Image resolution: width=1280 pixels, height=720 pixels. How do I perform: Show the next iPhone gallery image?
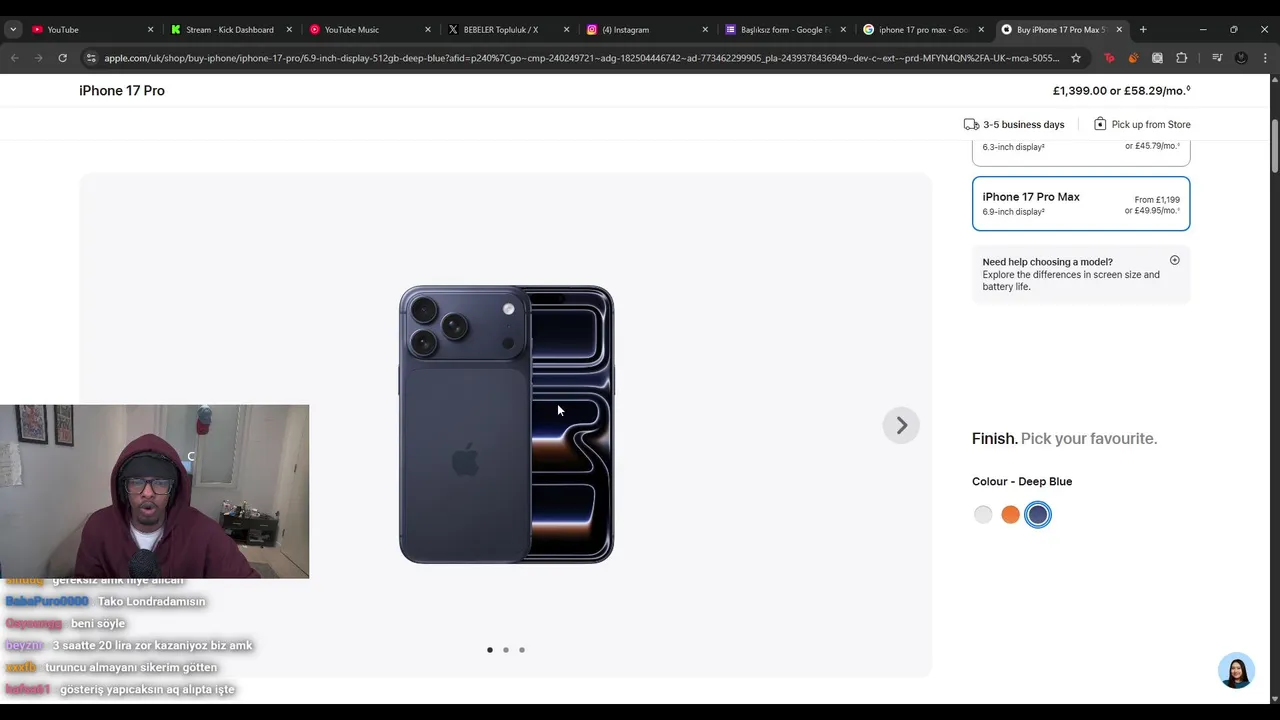click(x=901, y=425)
